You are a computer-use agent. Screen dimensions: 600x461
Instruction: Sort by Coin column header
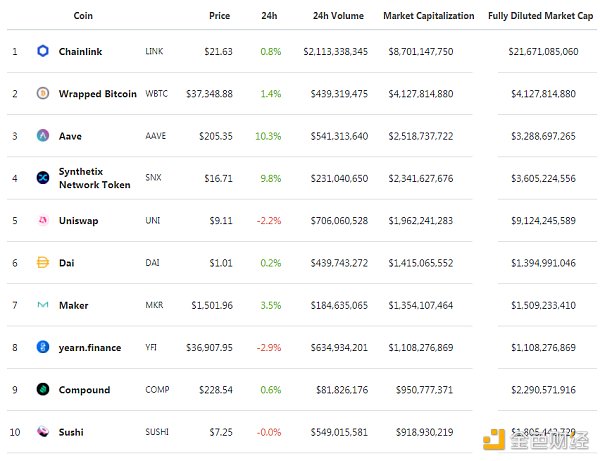[84, 16]
